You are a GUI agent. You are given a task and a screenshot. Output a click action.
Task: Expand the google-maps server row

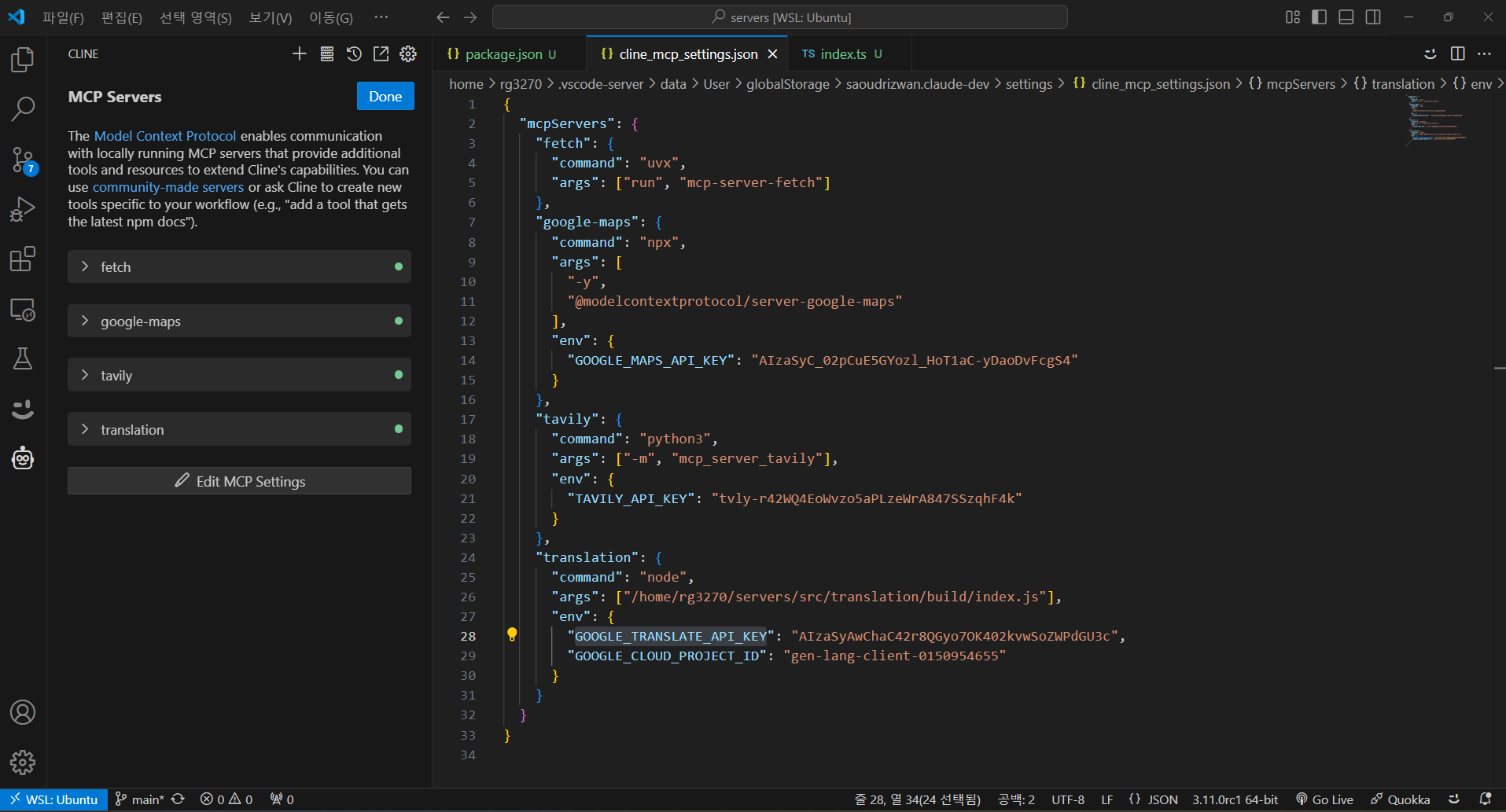[x=239, y=321]
